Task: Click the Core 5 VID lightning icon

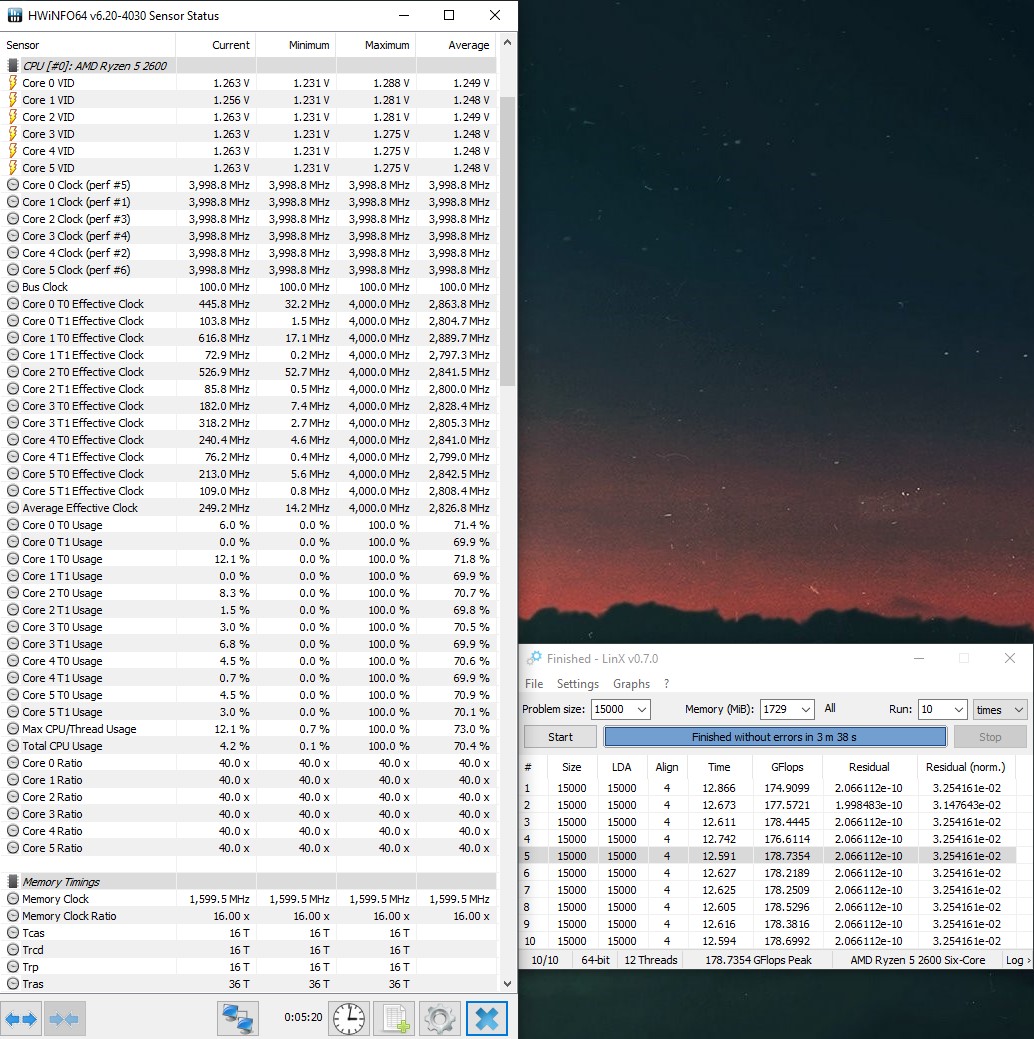Action: click(x=13, y=168)
